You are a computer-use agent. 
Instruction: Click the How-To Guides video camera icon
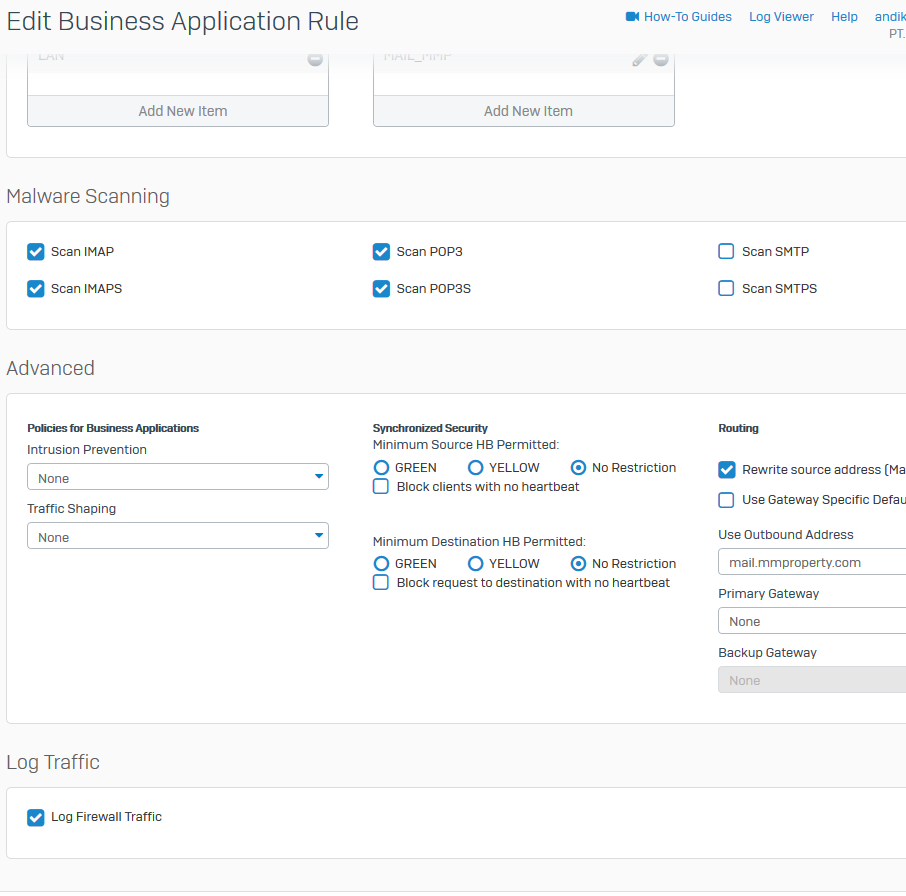click(632, 17)
